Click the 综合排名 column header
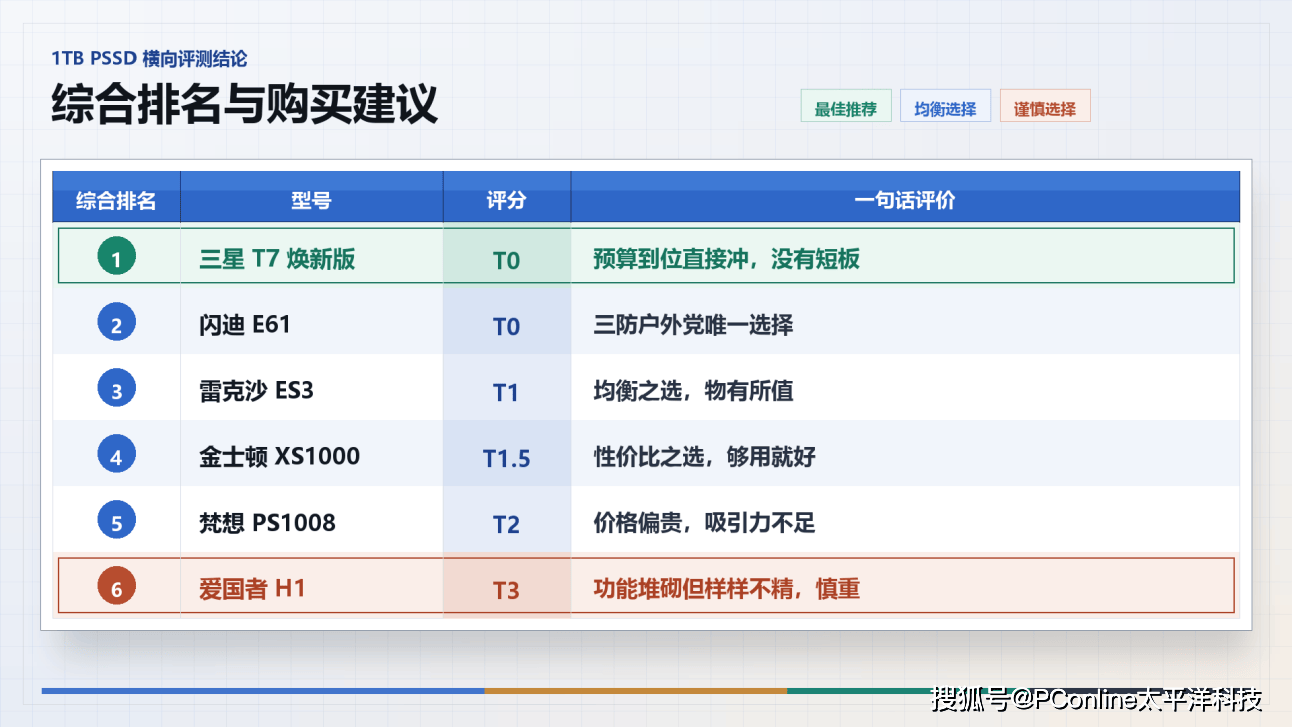1292x727 pixels. (x=116, y=197)
